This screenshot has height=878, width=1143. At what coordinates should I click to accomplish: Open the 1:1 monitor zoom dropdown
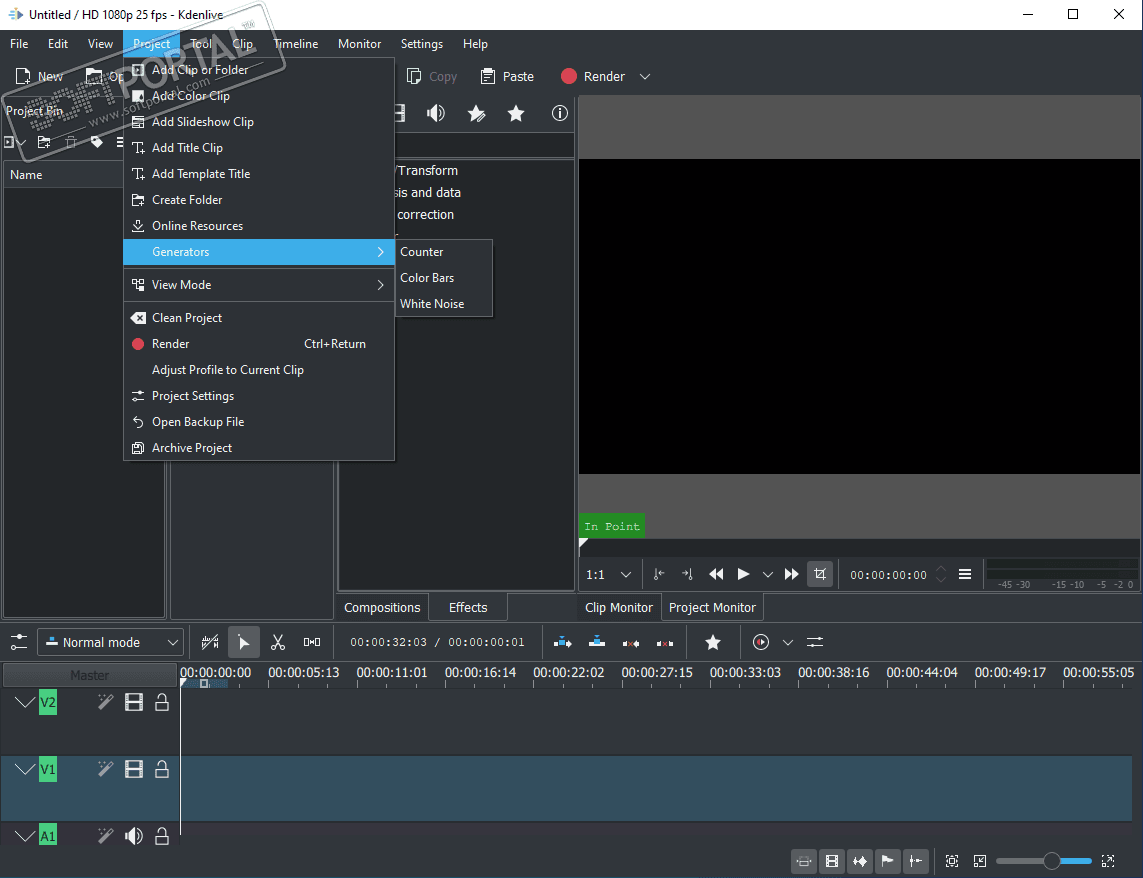tap(609, 574)
